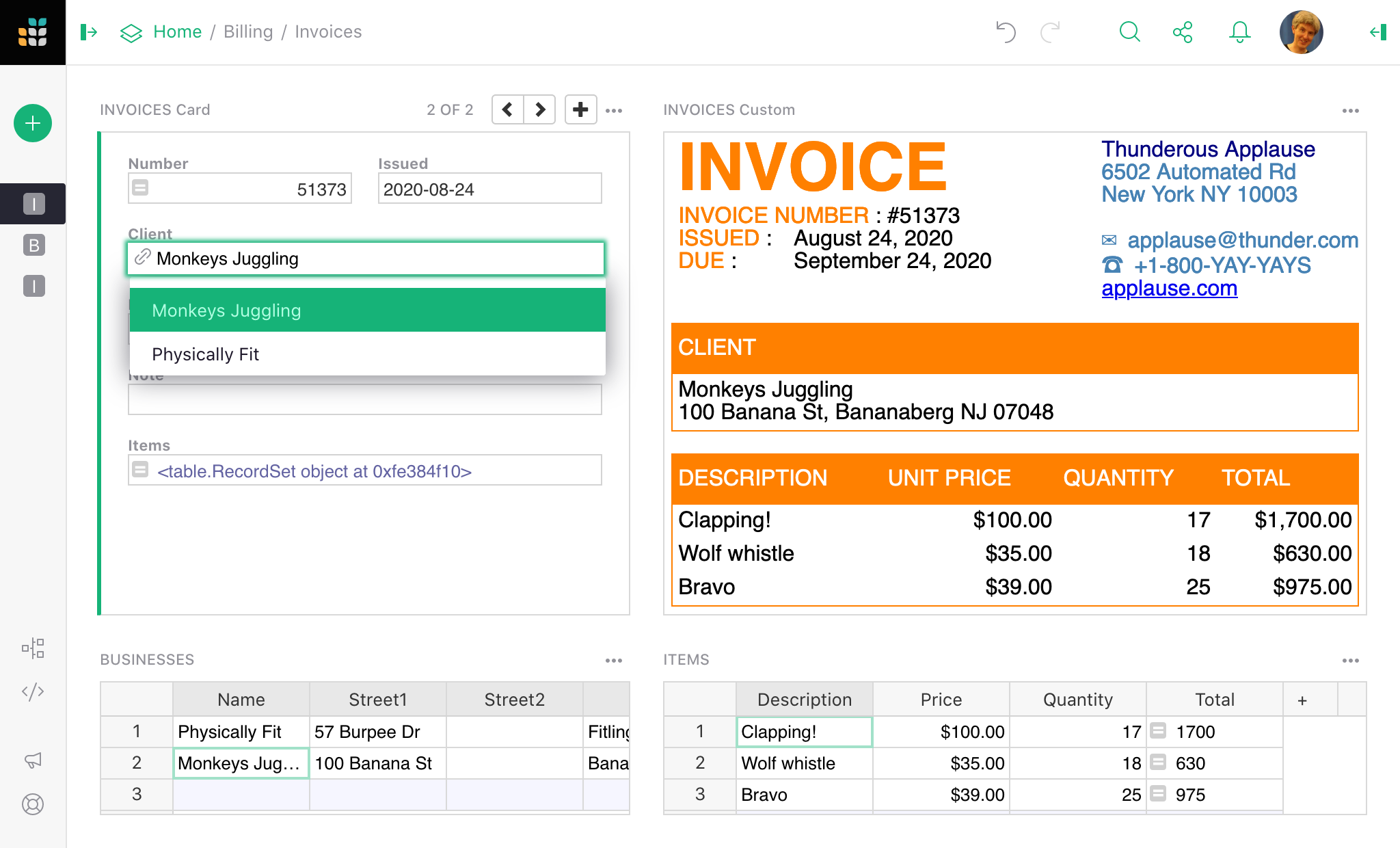Click the user profile avatar
The width and height of the screenshot is (1400, 848).
(x=1300, y=31)
